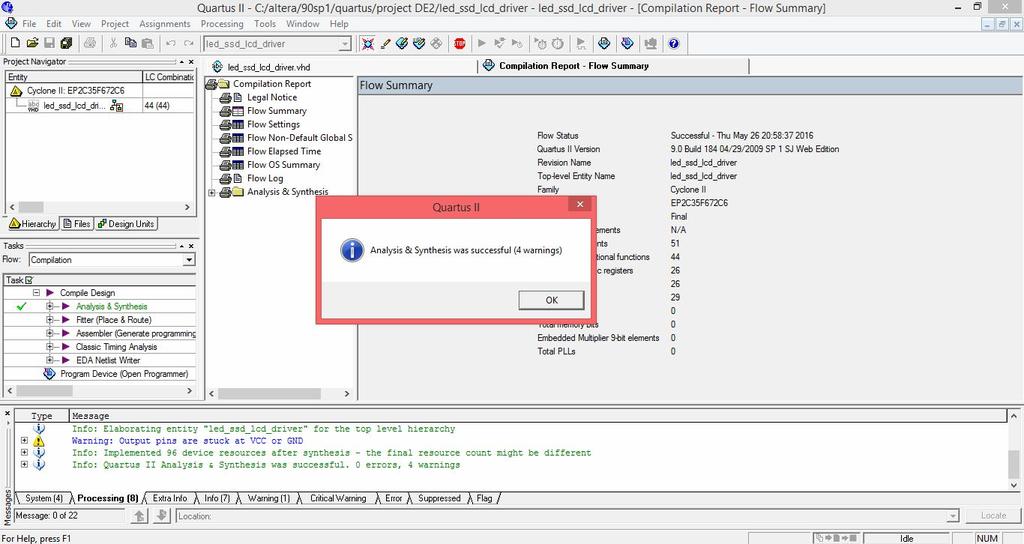Viewport: 1024px width, 544px height.
Task: Click the red STOP processing icon
Action: [460, 44]
